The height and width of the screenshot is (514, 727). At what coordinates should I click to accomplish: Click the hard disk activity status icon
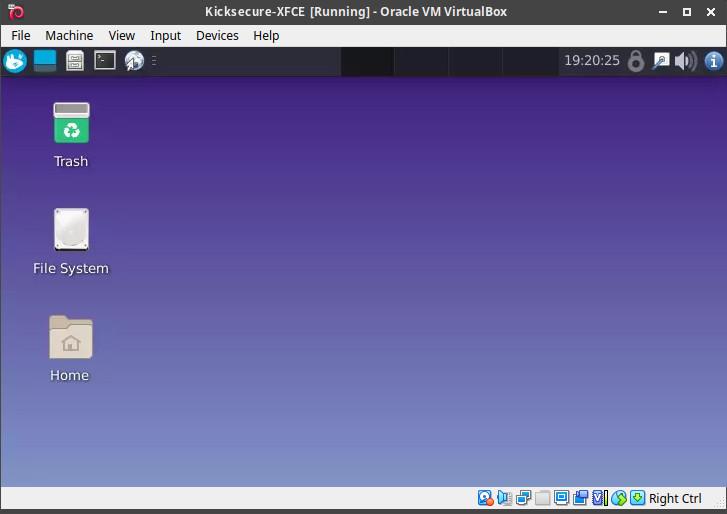[x=485, y=498]
